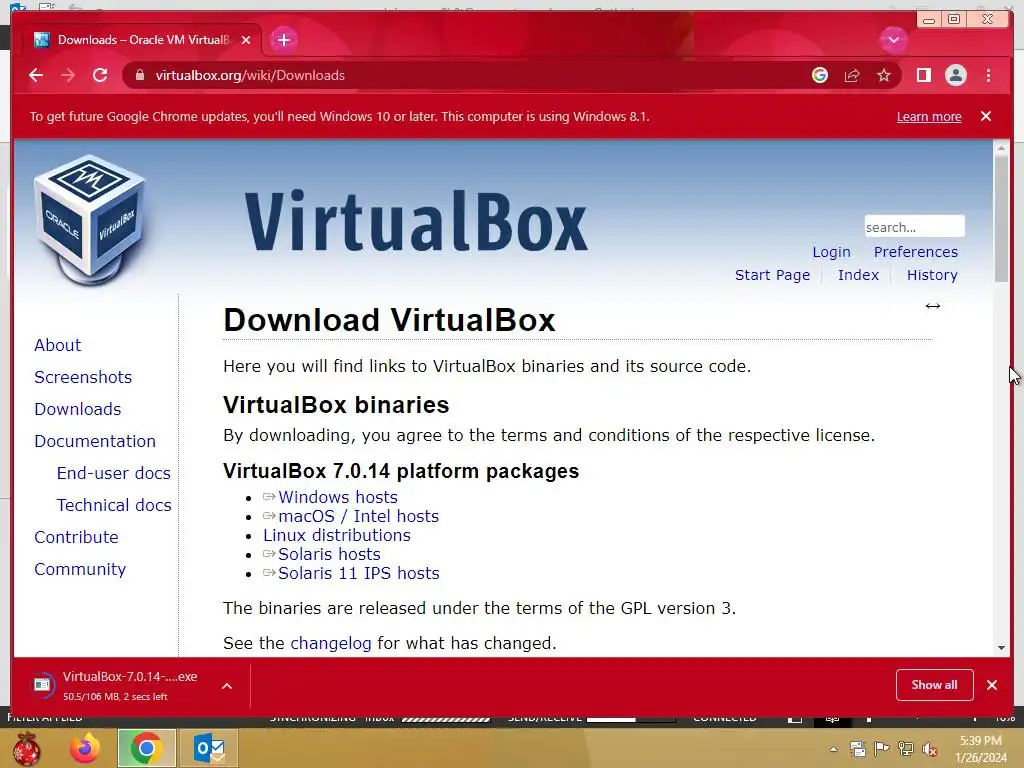Dismiss the Chrome update warning bar

986,116
